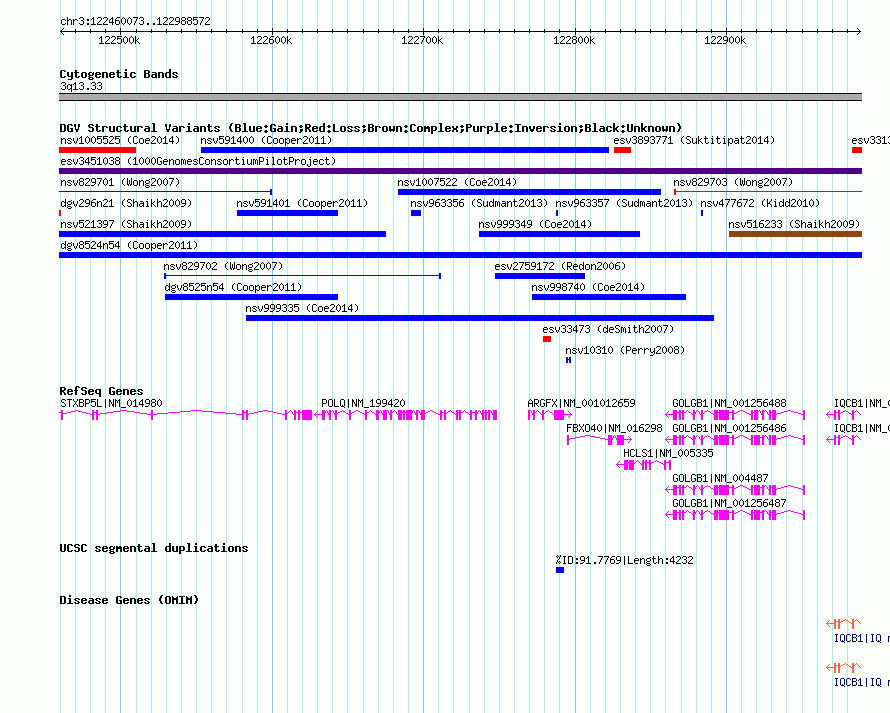
Task: Click the nsv829703 (Wong2007) label
Action: 733,182
